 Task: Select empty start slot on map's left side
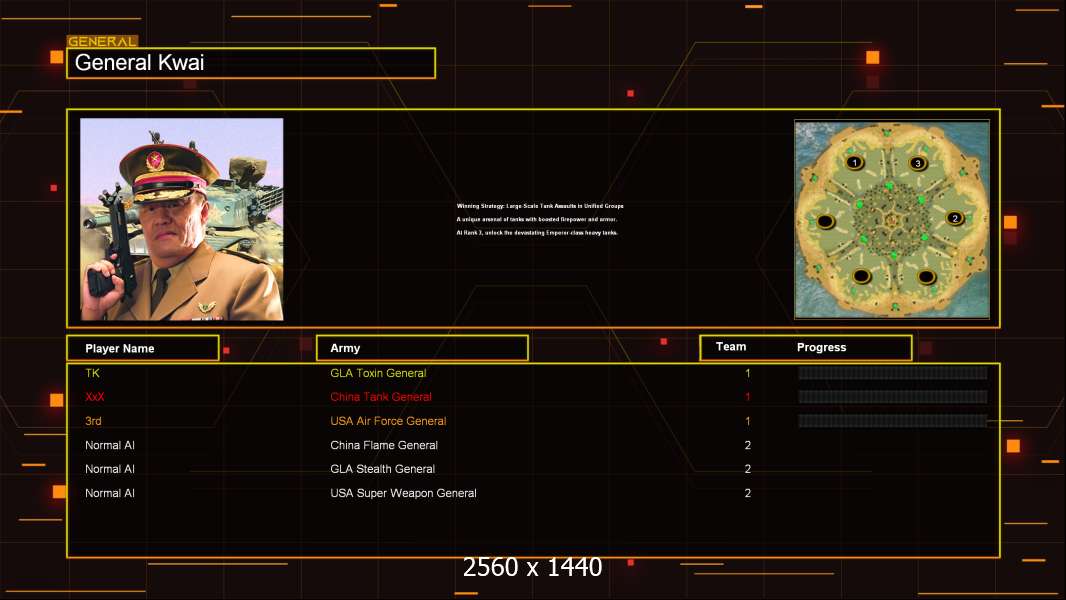point(825,221)
